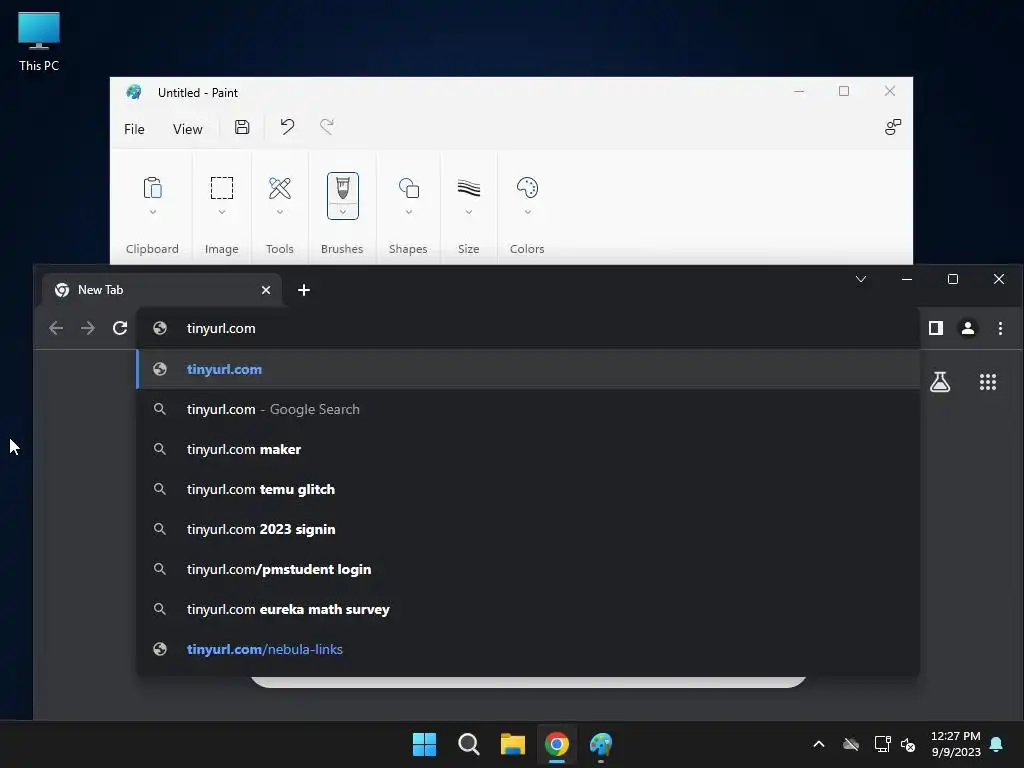Choose the tinyurl.com 2023 signin suggestion

point(528,529)
